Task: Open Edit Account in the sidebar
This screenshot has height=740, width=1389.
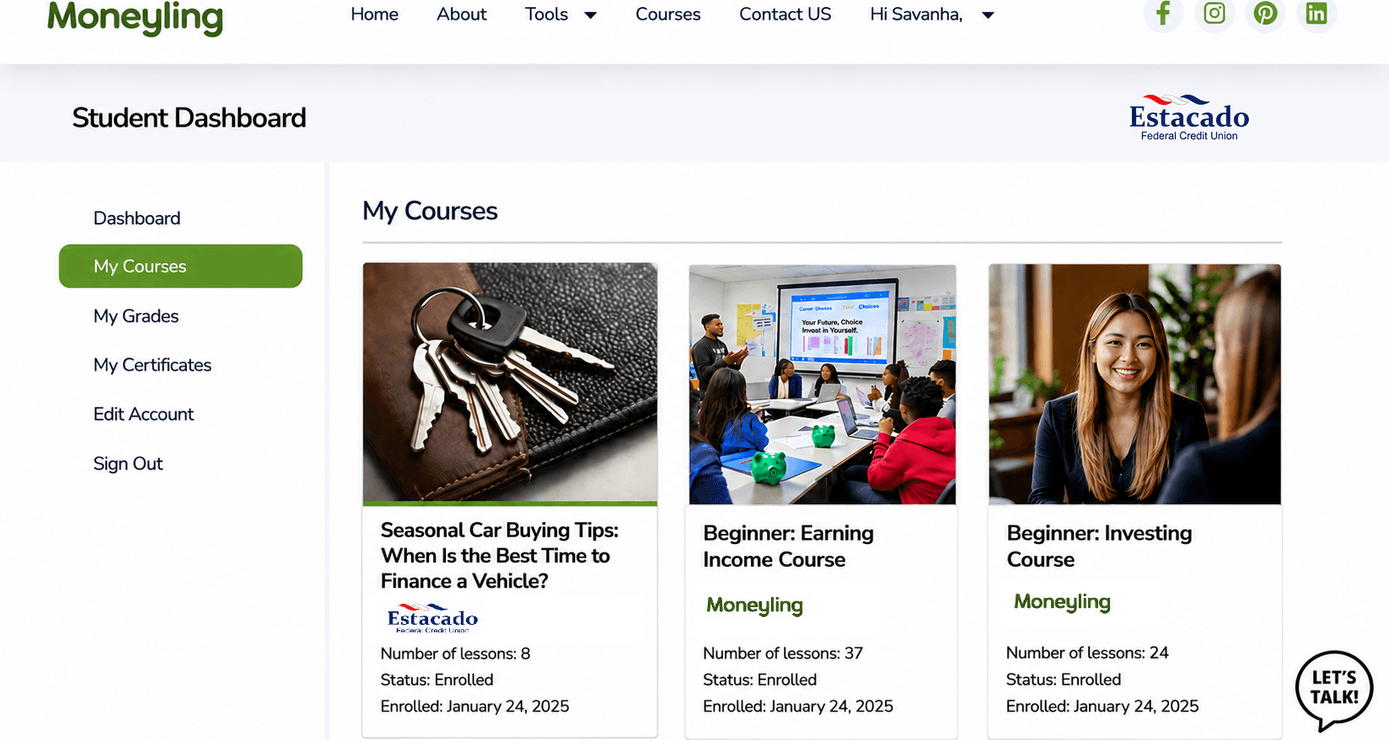Action: point(143,414)
